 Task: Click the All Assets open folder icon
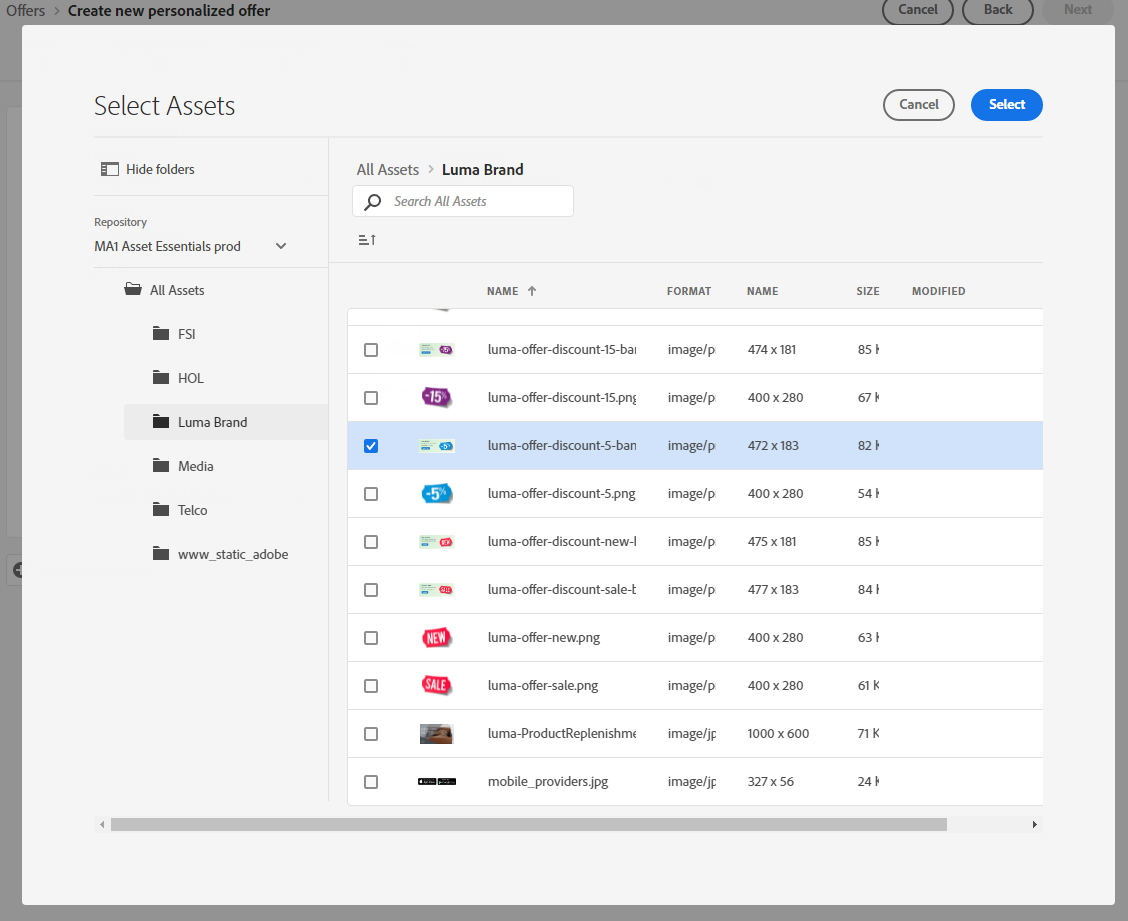(x=133, y=289)
